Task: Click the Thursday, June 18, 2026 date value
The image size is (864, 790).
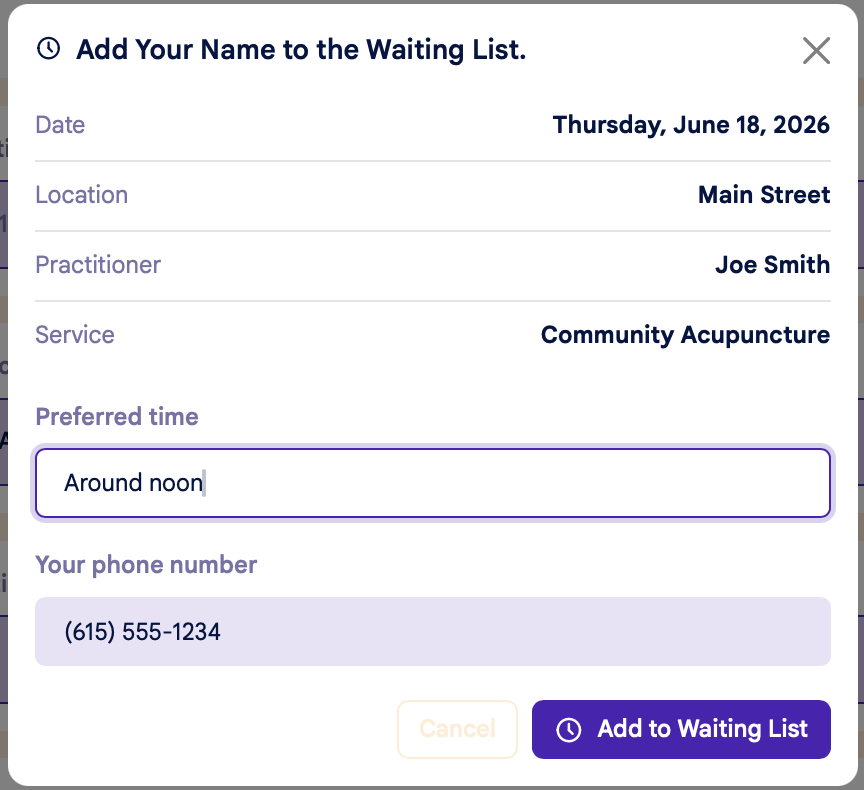Action: [x=691, y=125]
